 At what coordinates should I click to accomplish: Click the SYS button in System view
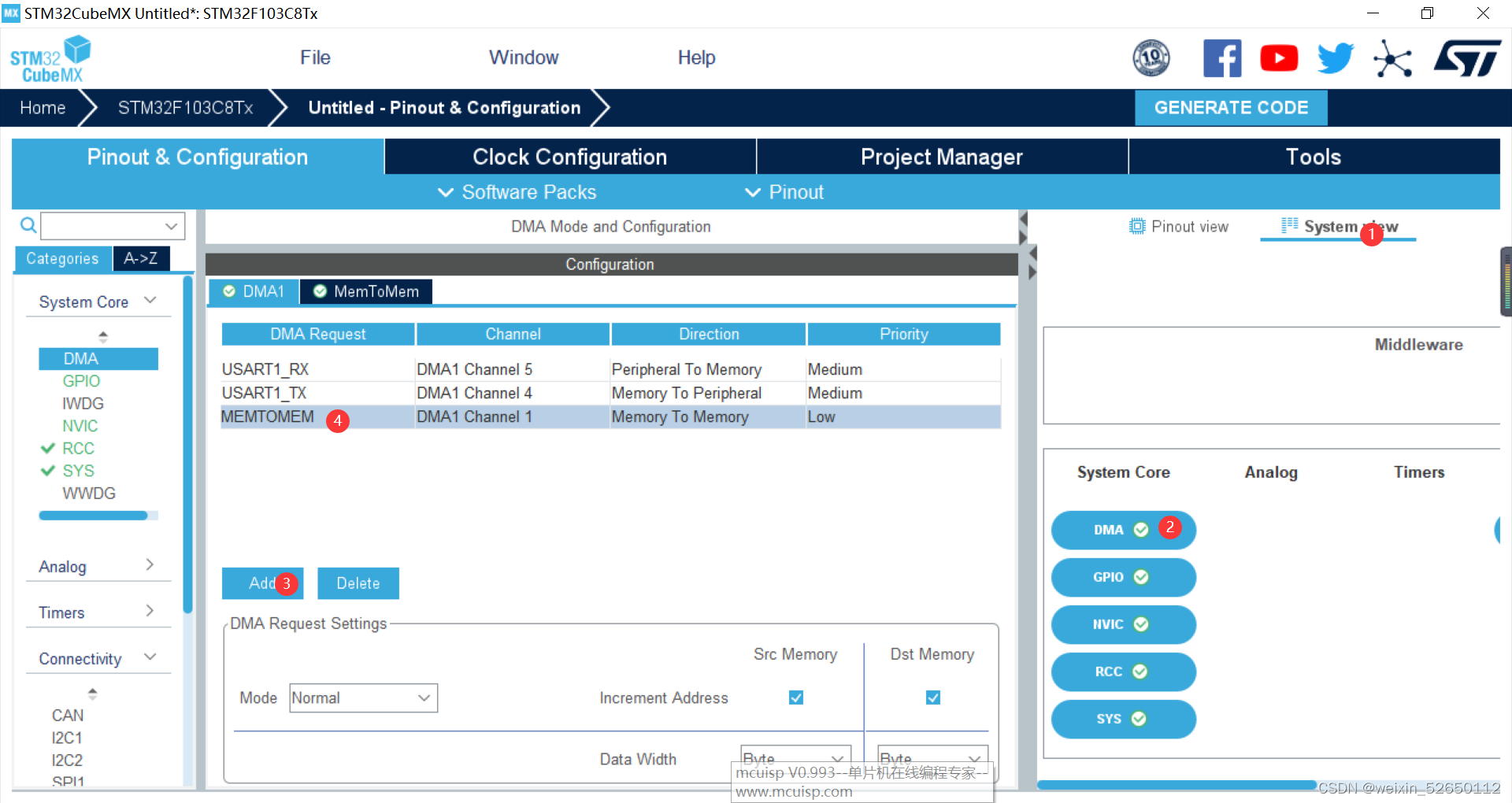[1124, 719]
